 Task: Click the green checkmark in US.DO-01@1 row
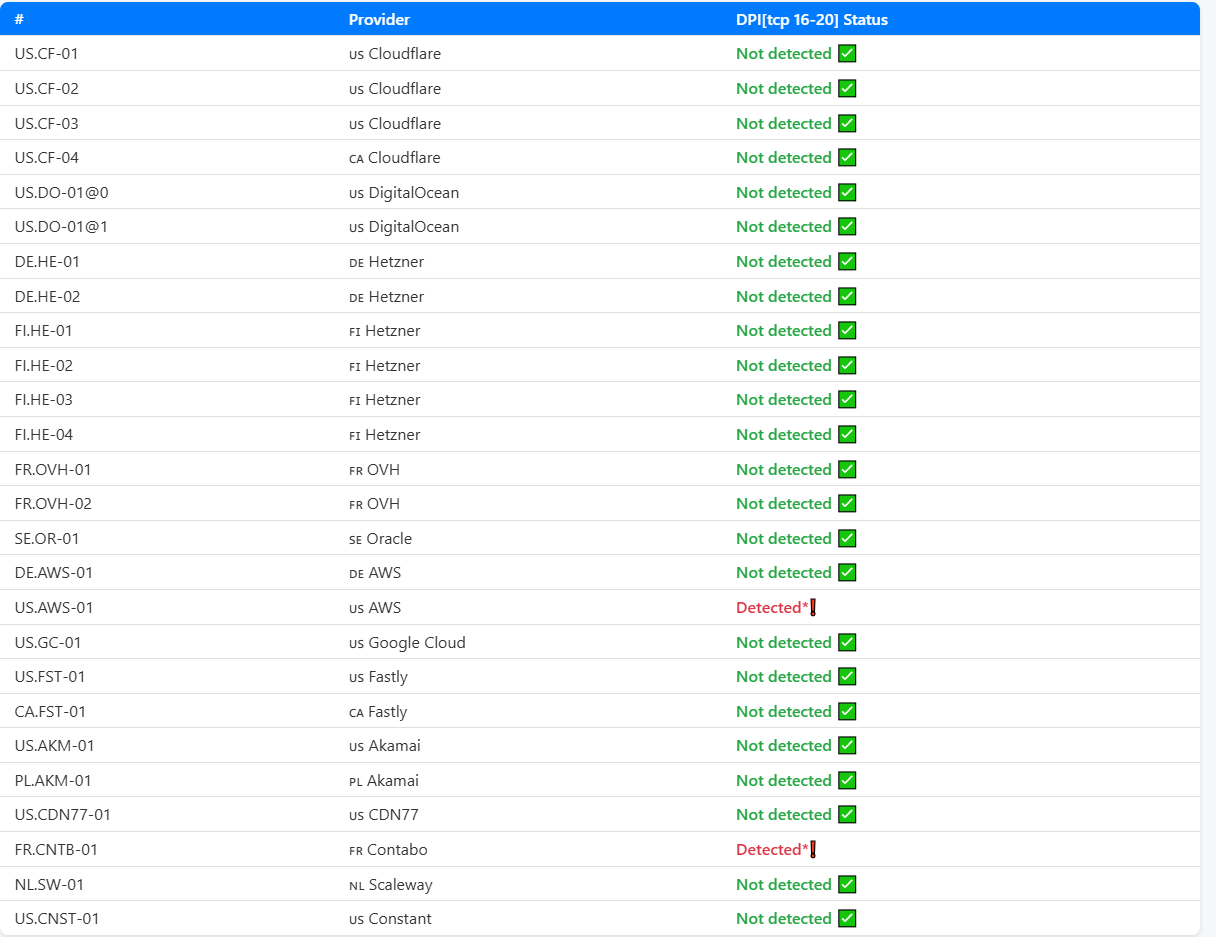click(847, 227)
